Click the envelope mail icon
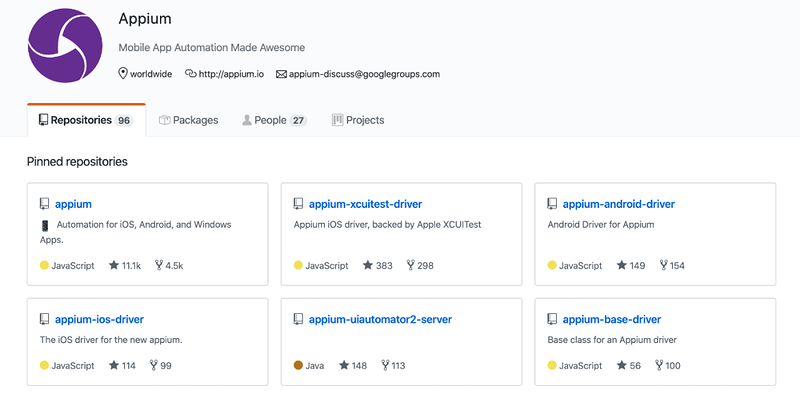The image size is (800, 402). click(x=281, y=74)
